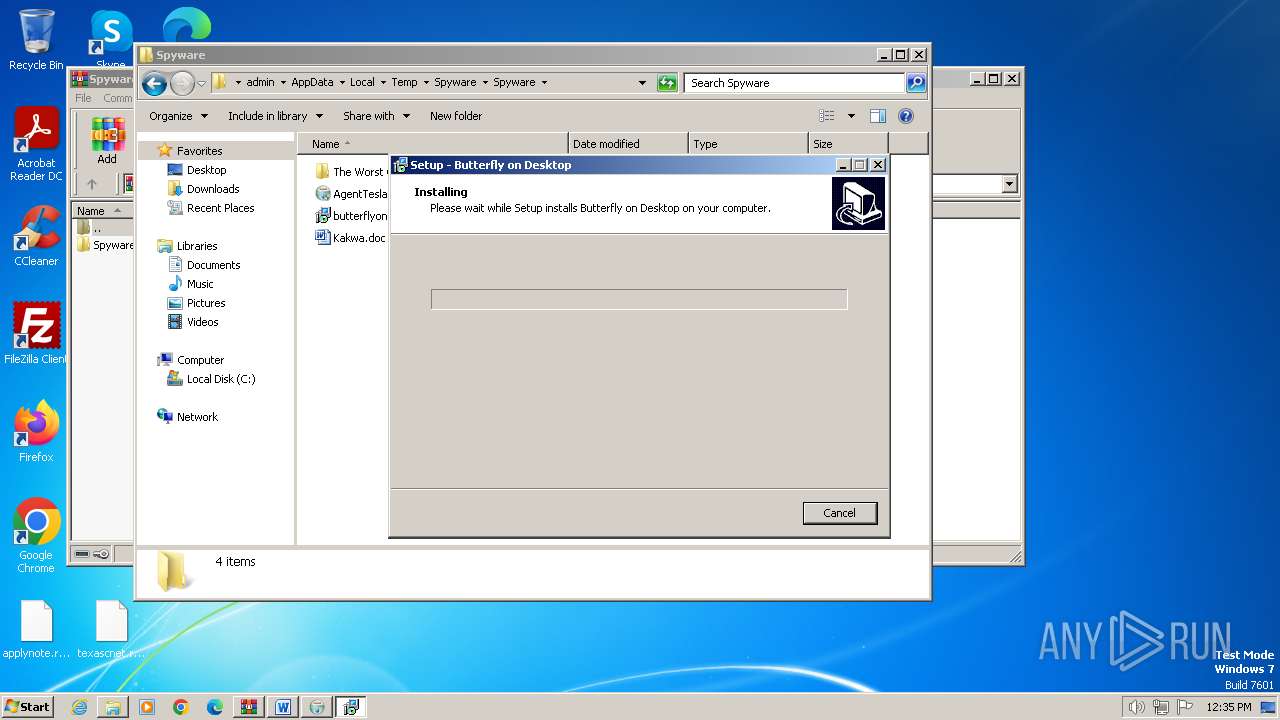
Task: Open Downloads in Favorites
Action: coord(212,189)
